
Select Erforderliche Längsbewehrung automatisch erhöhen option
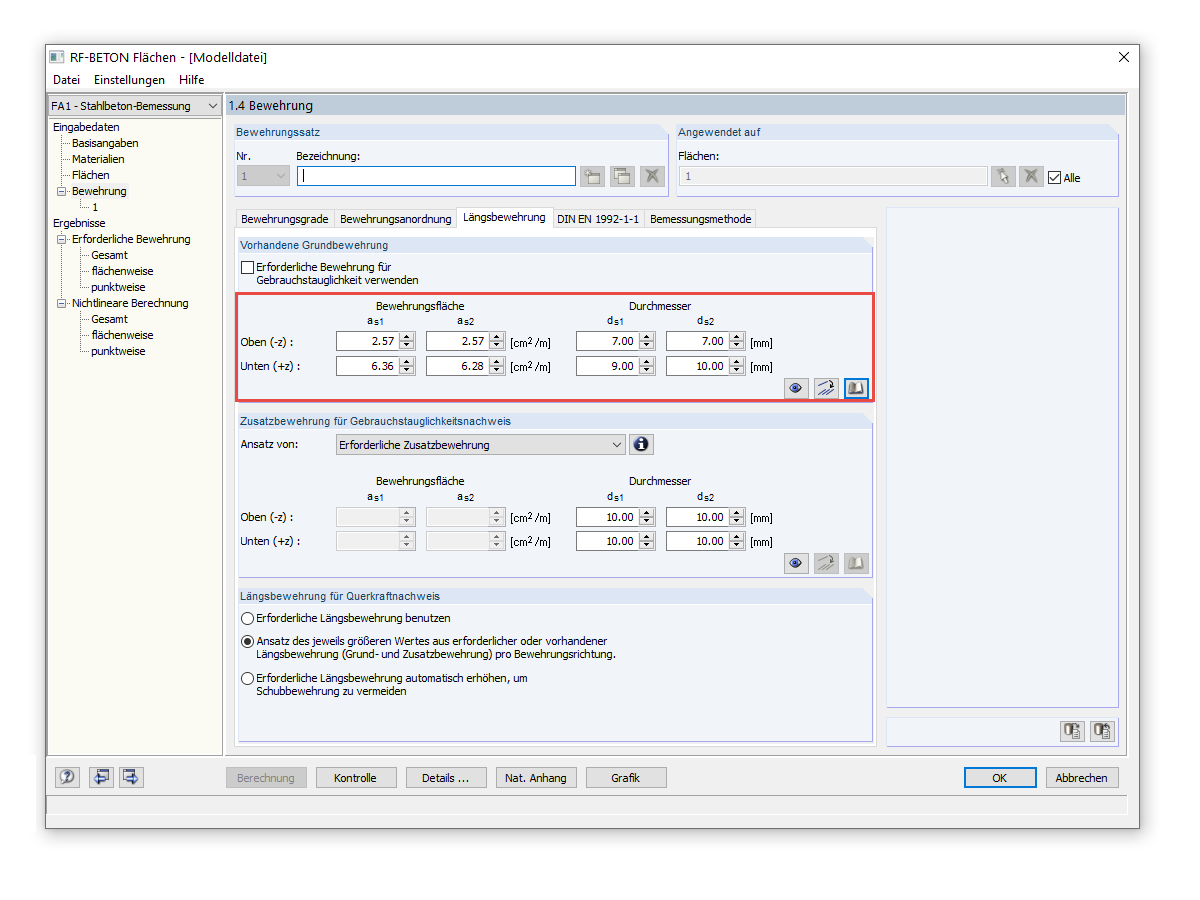click(x=247, y=678)
